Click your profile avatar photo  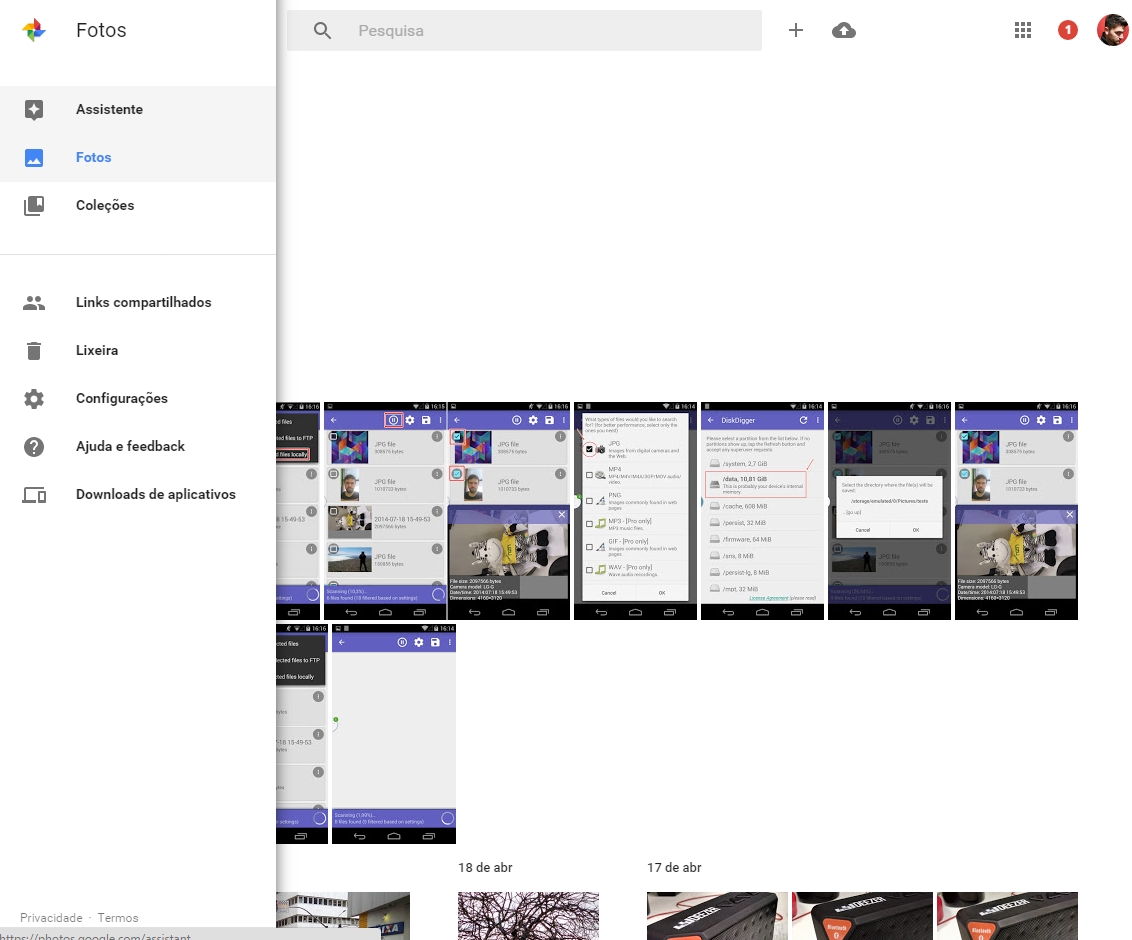click(x=1112, y=30)
